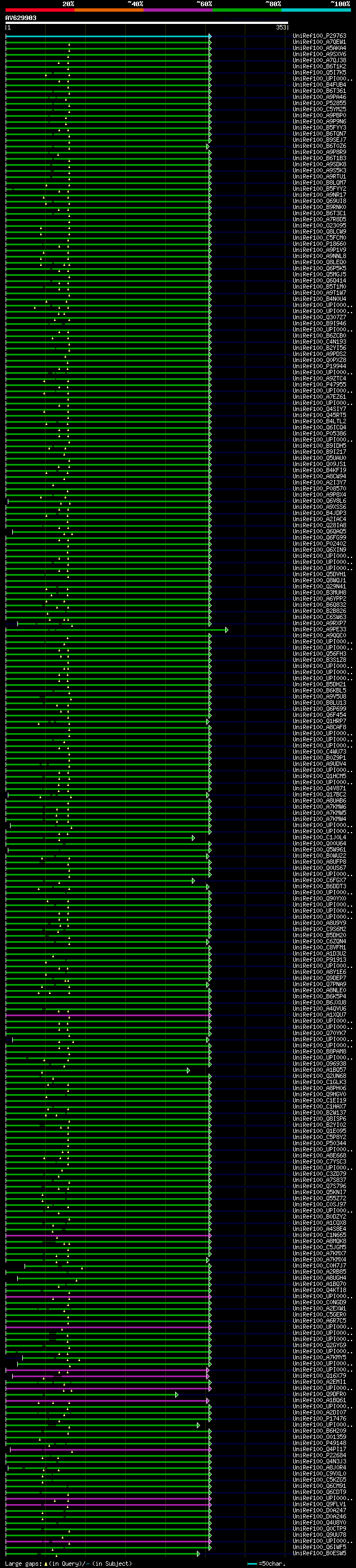Screen dimensions: 356x1568
Task: Click hit label UniRef100_Q6P5K5
Action: point(319,269)
